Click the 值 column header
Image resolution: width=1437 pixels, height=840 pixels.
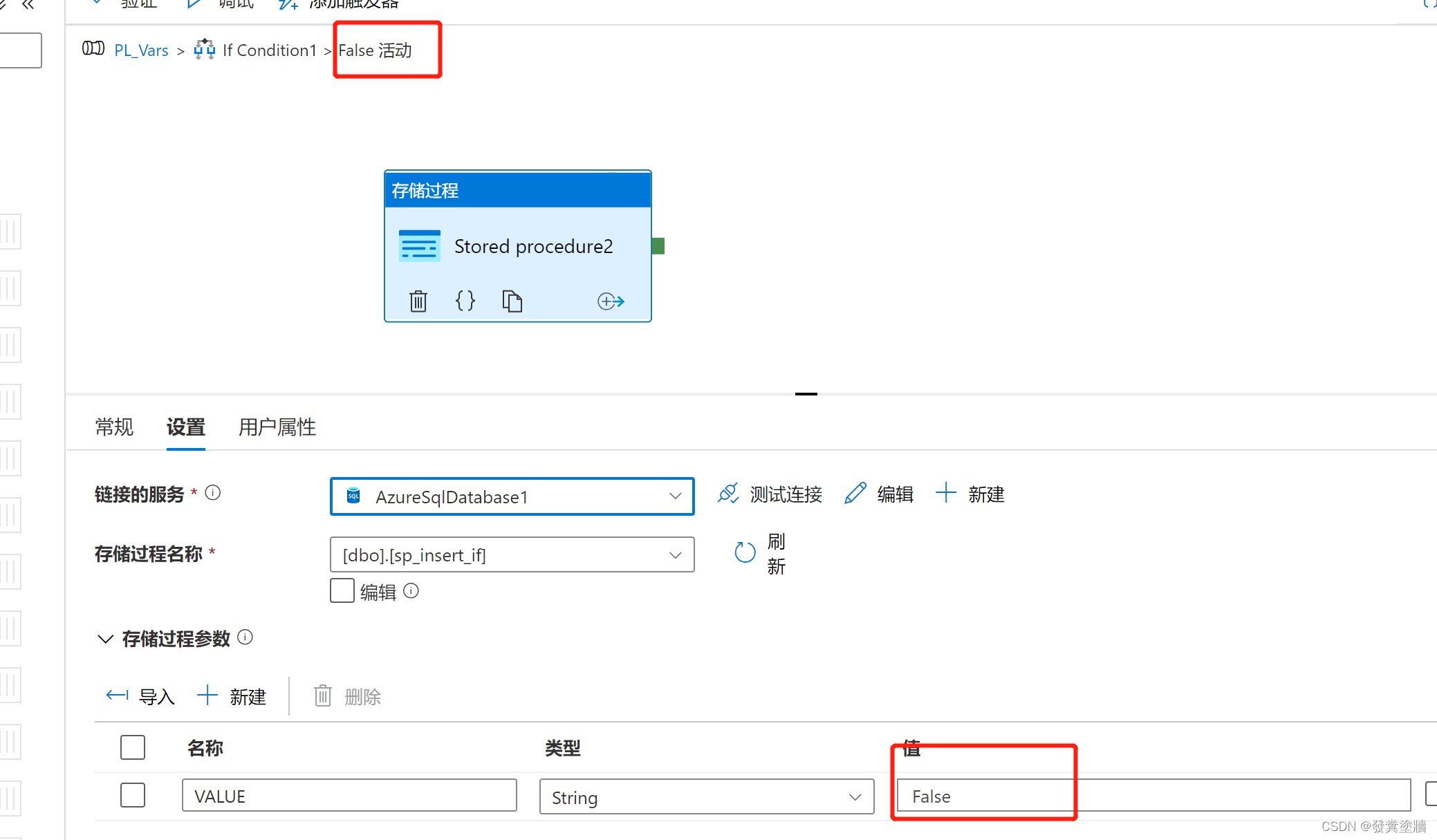pyautogui.click(x=911, y=747)
